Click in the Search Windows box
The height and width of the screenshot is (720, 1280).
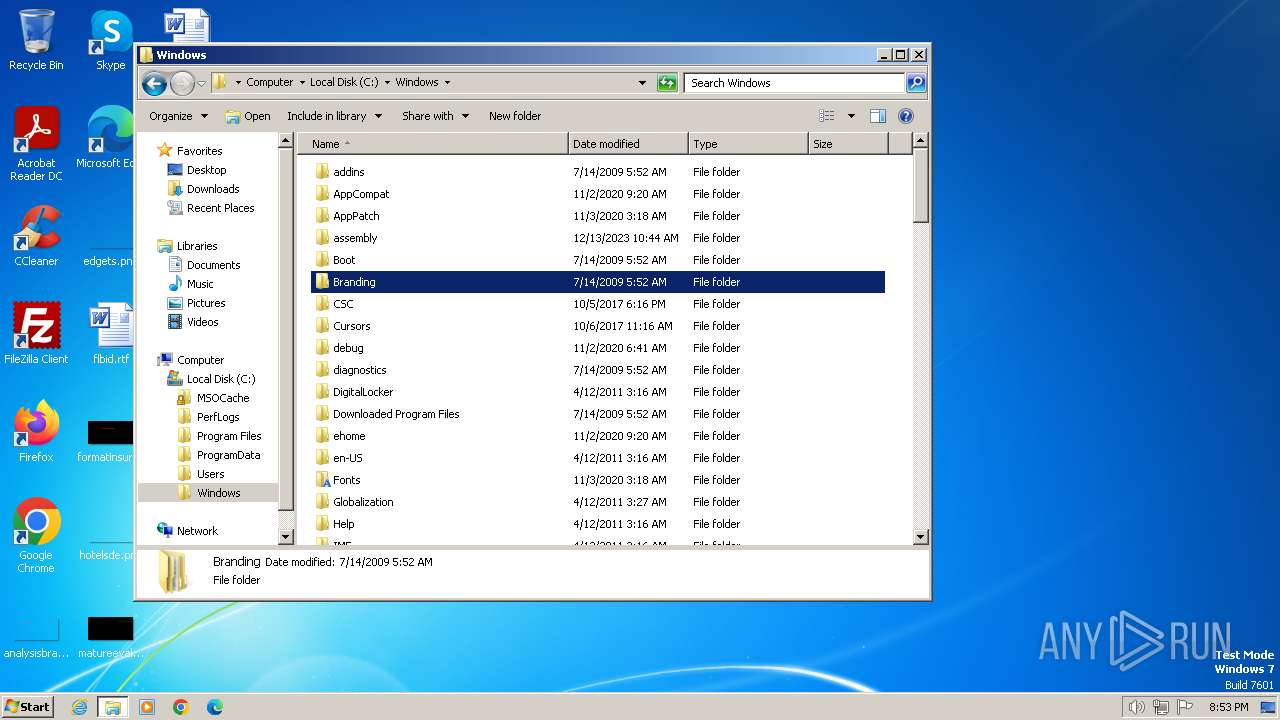(795, 83)
